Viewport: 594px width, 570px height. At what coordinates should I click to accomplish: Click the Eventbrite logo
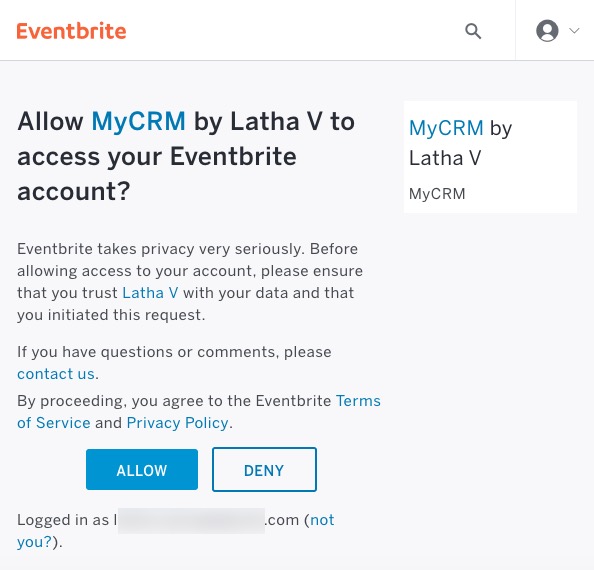pos(71,31)
